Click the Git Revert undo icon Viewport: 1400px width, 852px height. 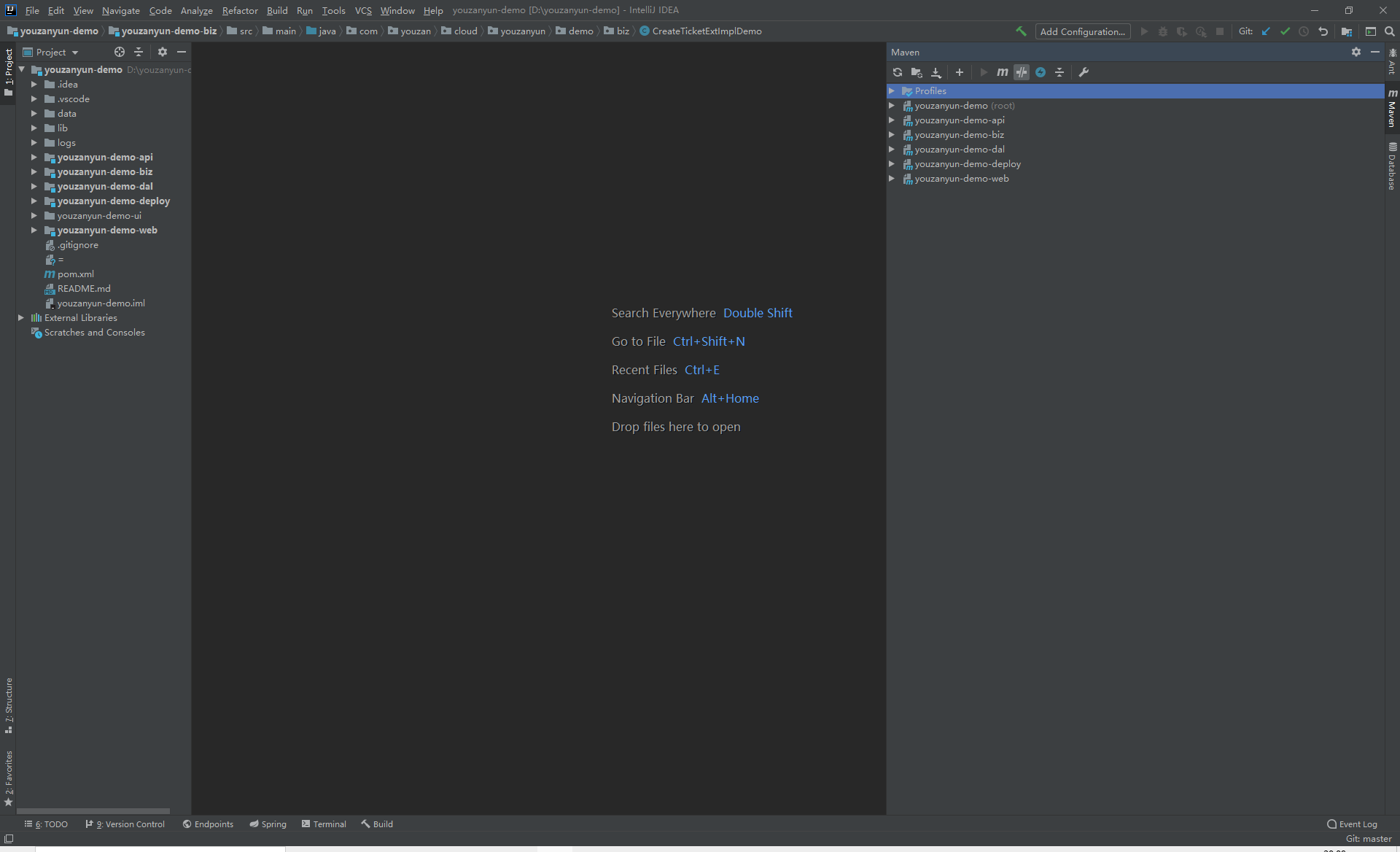(1323, 31)
